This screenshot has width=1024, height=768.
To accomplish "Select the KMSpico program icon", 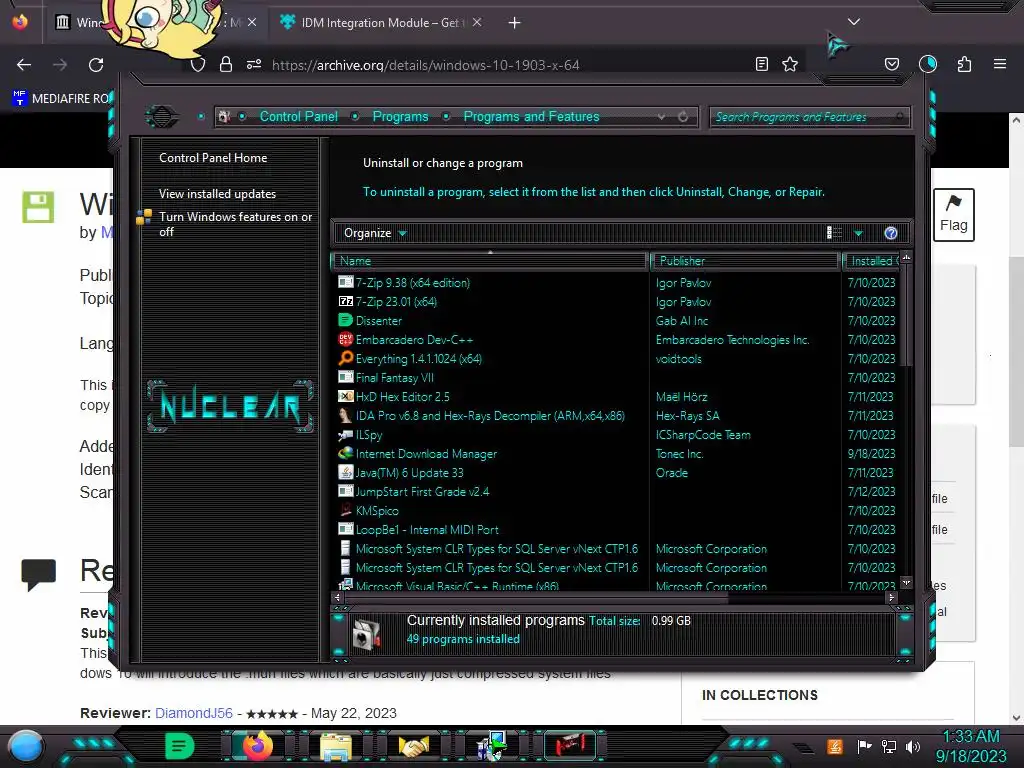I will click(345, 511).
